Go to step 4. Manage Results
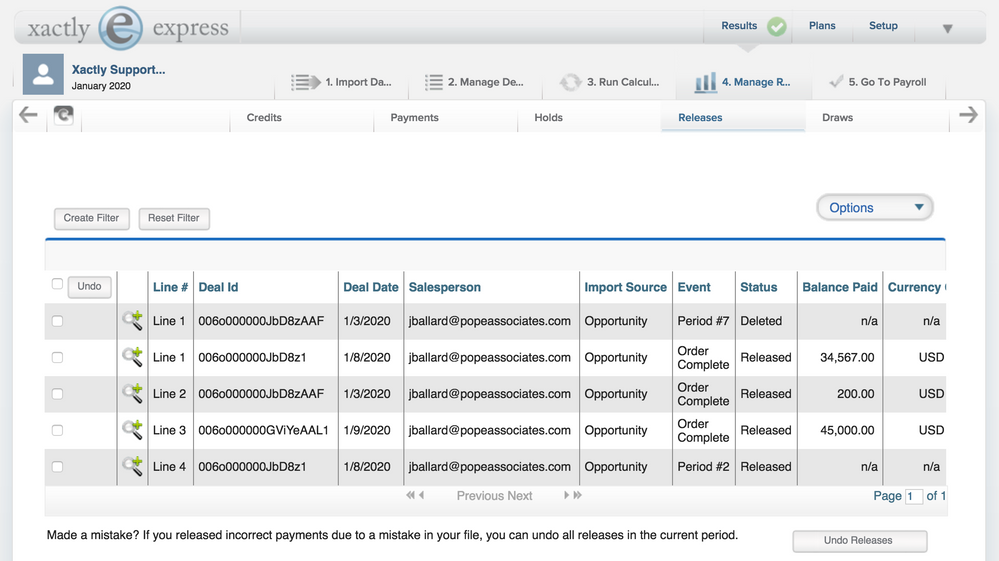Screen dimensions: 999x561 coord(756,82)
